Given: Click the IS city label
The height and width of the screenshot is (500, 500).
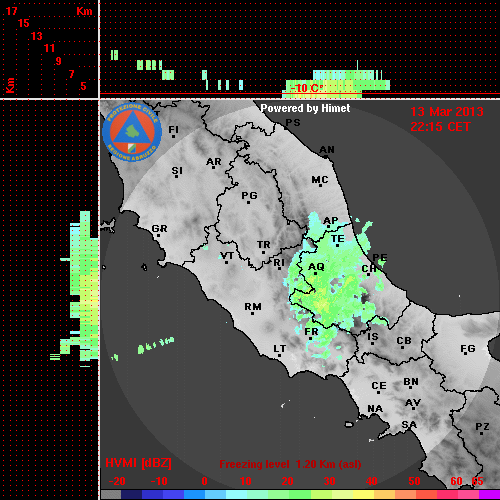Looking at the screenshot, I should (x=373, y=337).
